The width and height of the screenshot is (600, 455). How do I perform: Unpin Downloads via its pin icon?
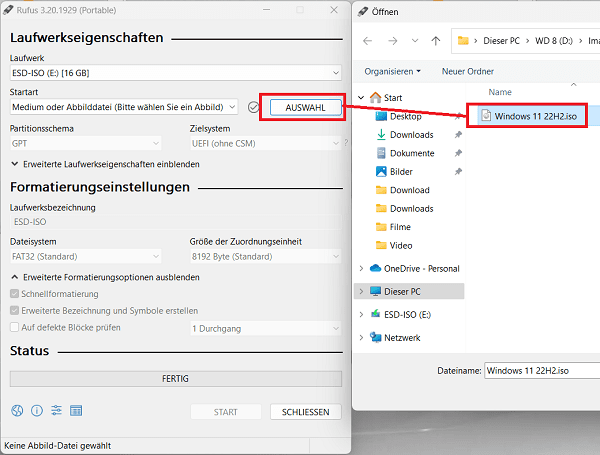(x=458, y=135)
